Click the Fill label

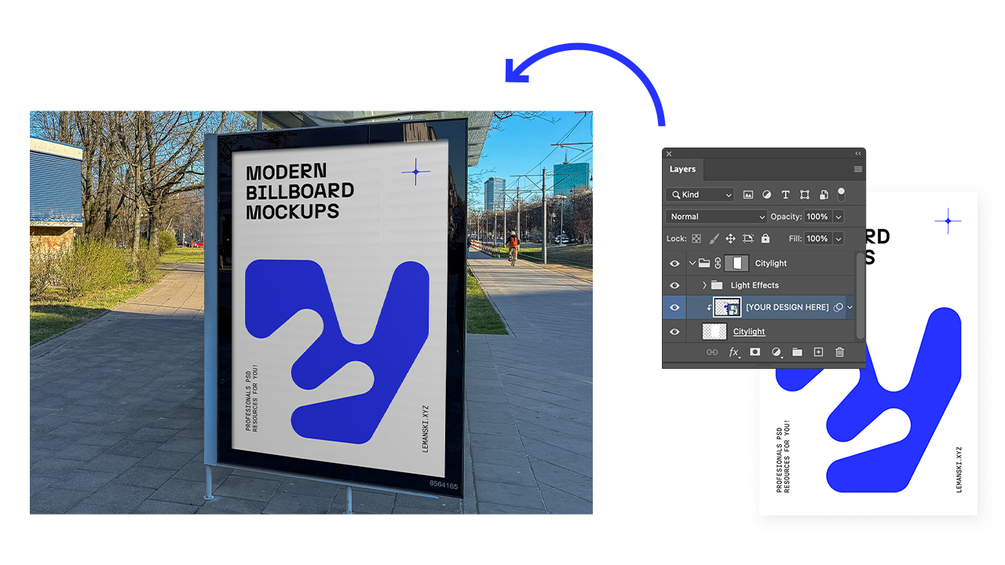pyautogui.click(x=795, y=238)
